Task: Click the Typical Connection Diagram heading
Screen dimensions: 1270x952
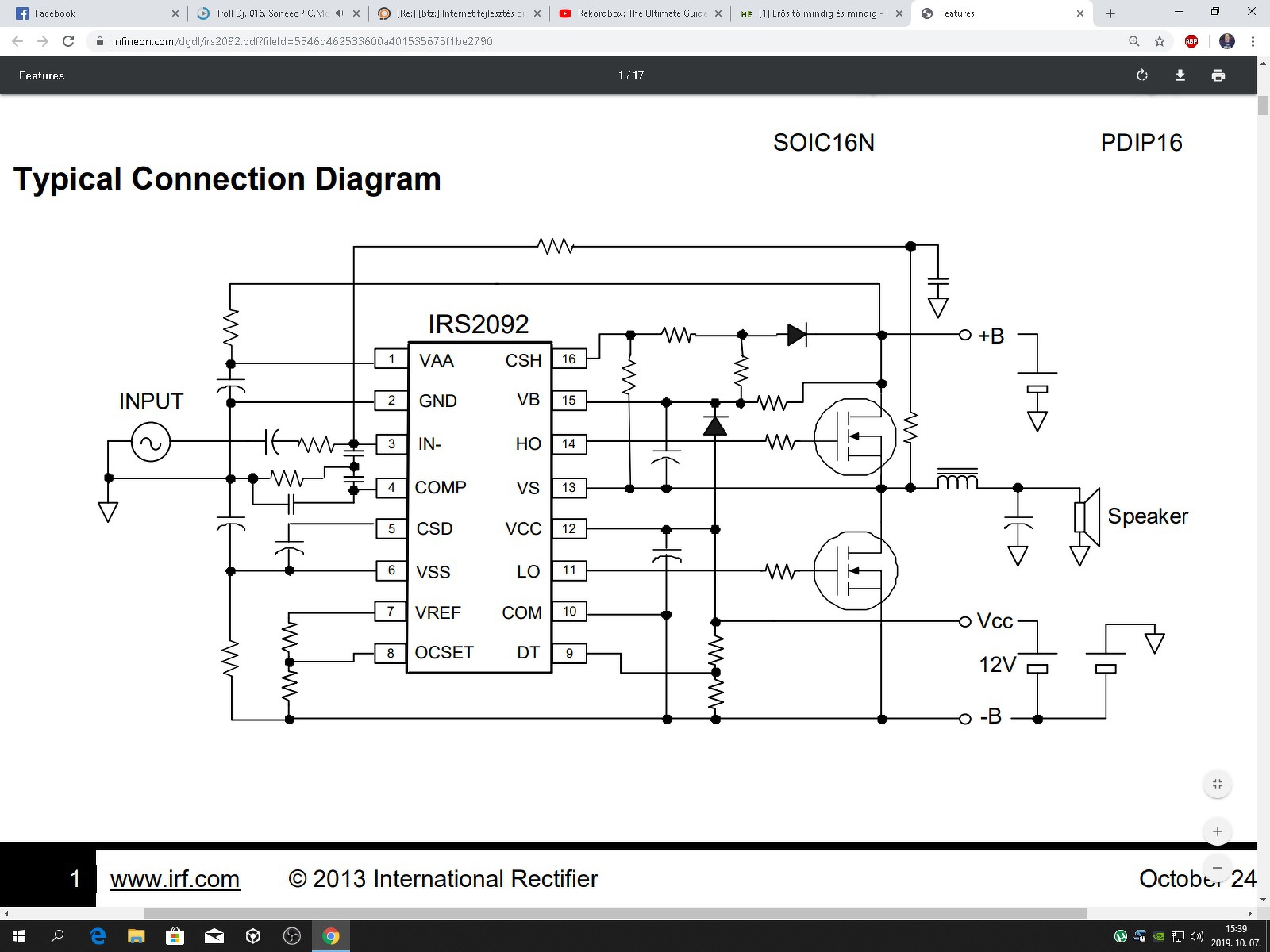Action: click(227, 179)
